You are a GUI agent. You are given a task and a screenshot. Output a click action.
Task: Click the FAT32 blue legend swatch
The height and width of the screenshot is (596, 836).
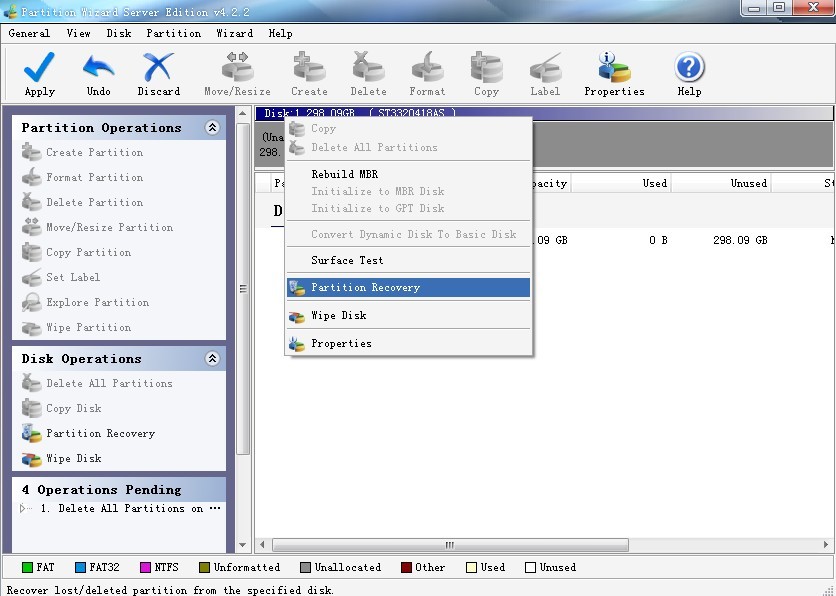coord(81,567)
